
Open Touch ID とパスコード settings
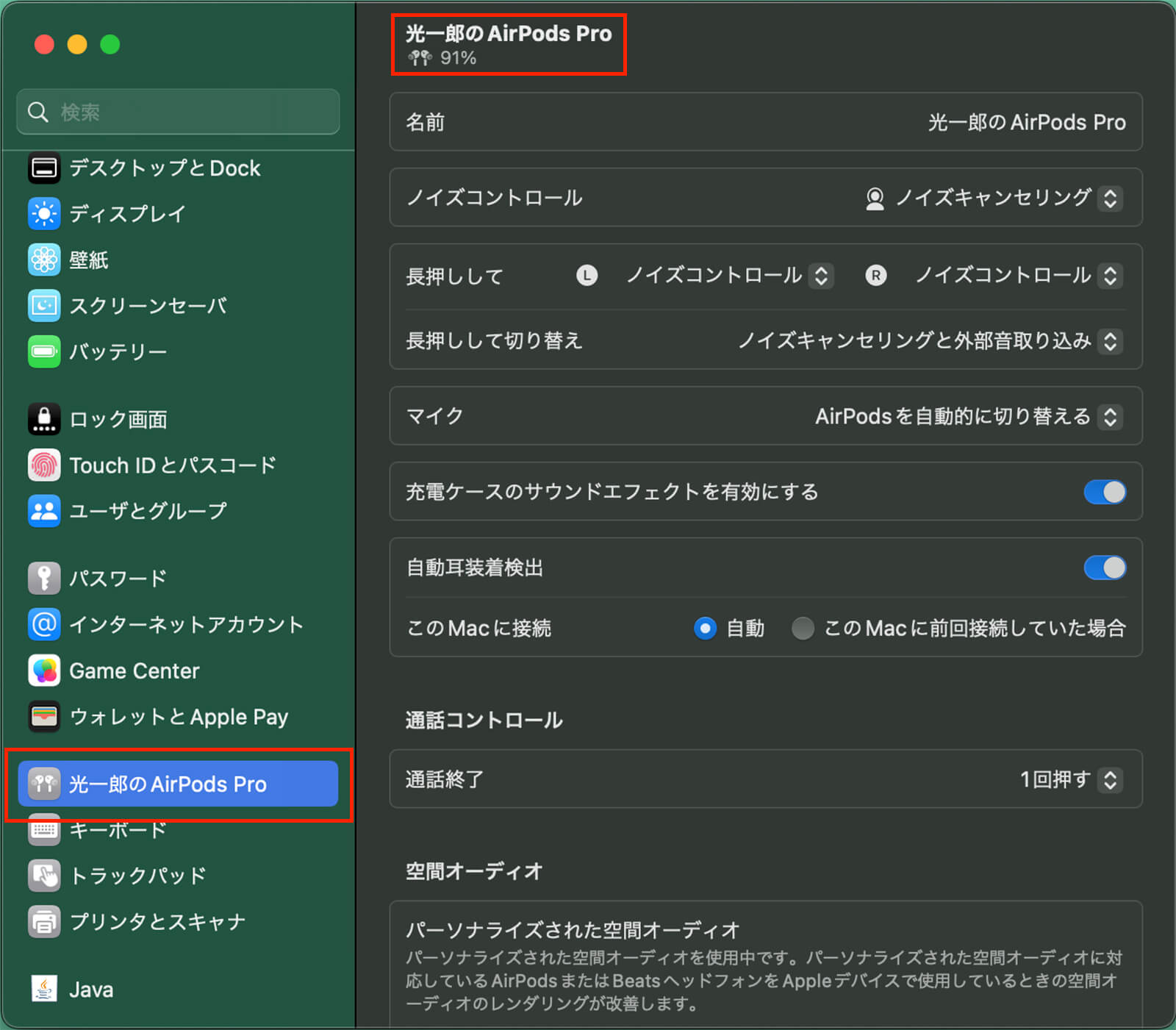click(173, 465)
